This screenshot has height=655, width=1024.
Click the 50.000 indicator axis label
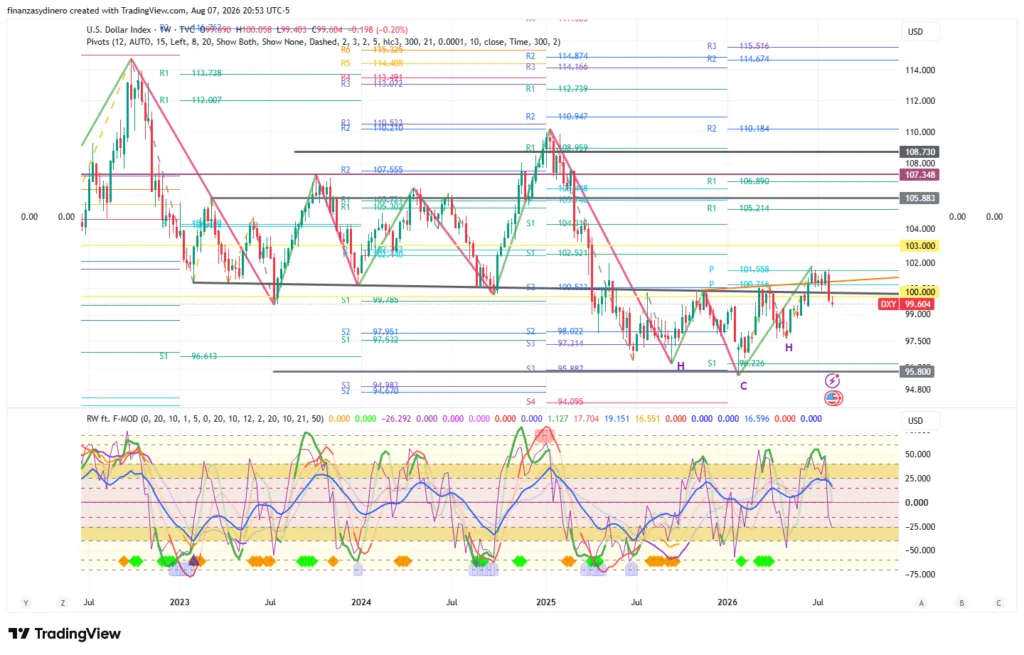916,455
